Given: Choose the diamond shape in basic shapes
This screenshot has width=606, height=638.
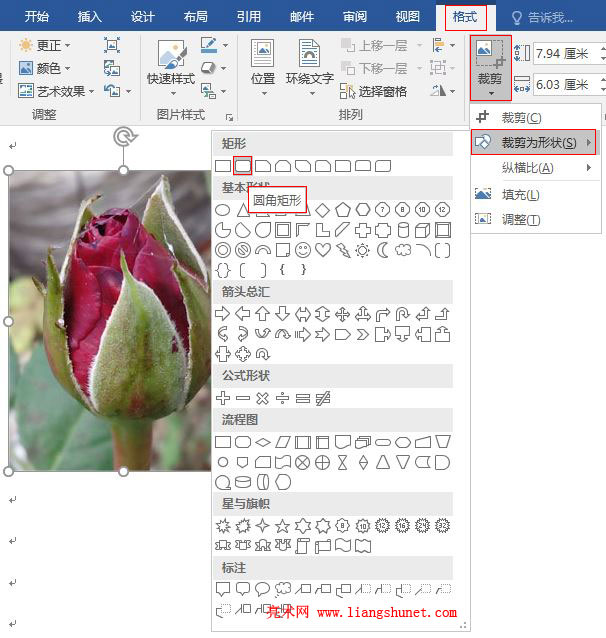Looking at the screenshot, I should (x=323, y=210).
